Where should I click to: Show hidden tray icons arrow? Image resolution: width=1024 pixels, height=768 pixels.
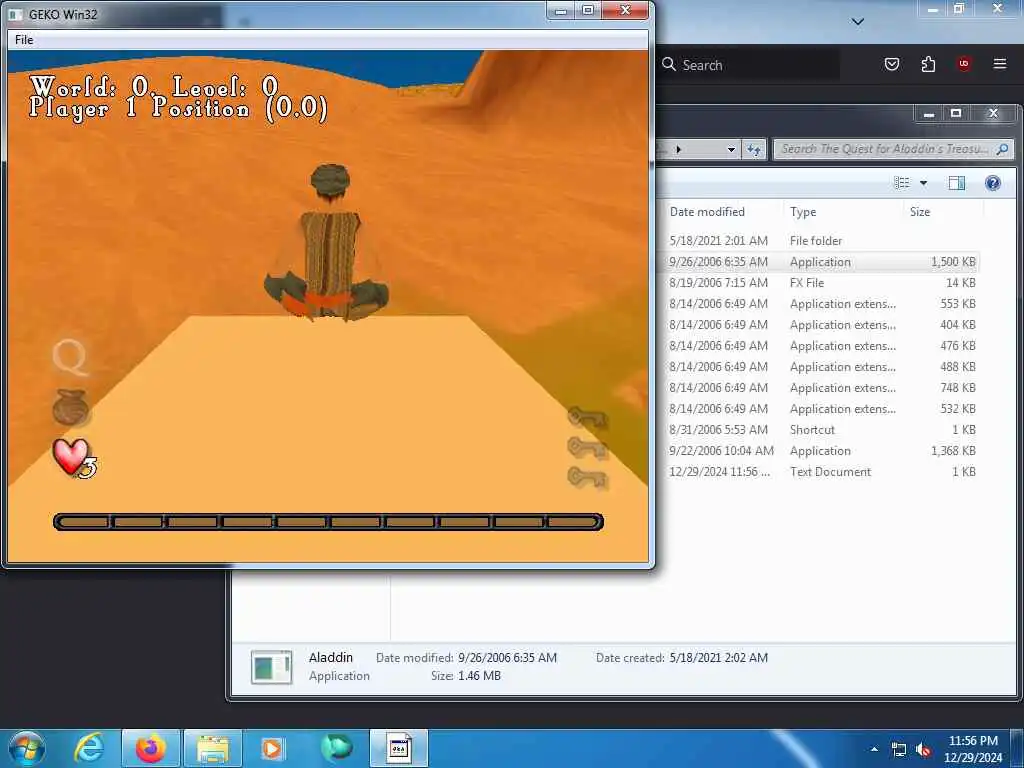point(874,749)
